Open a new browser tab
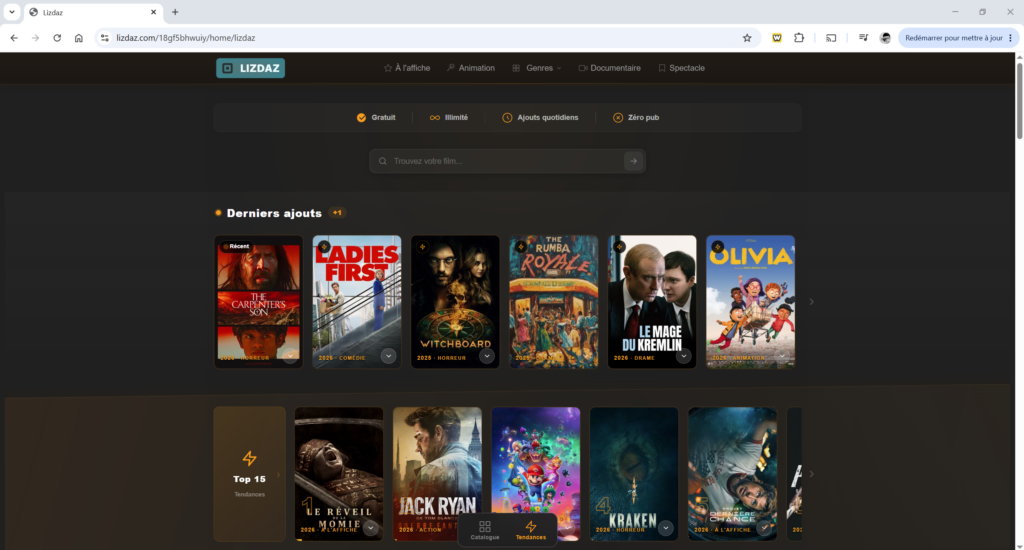Viewport: 1024px width, 550px height. tap(175, 12)
